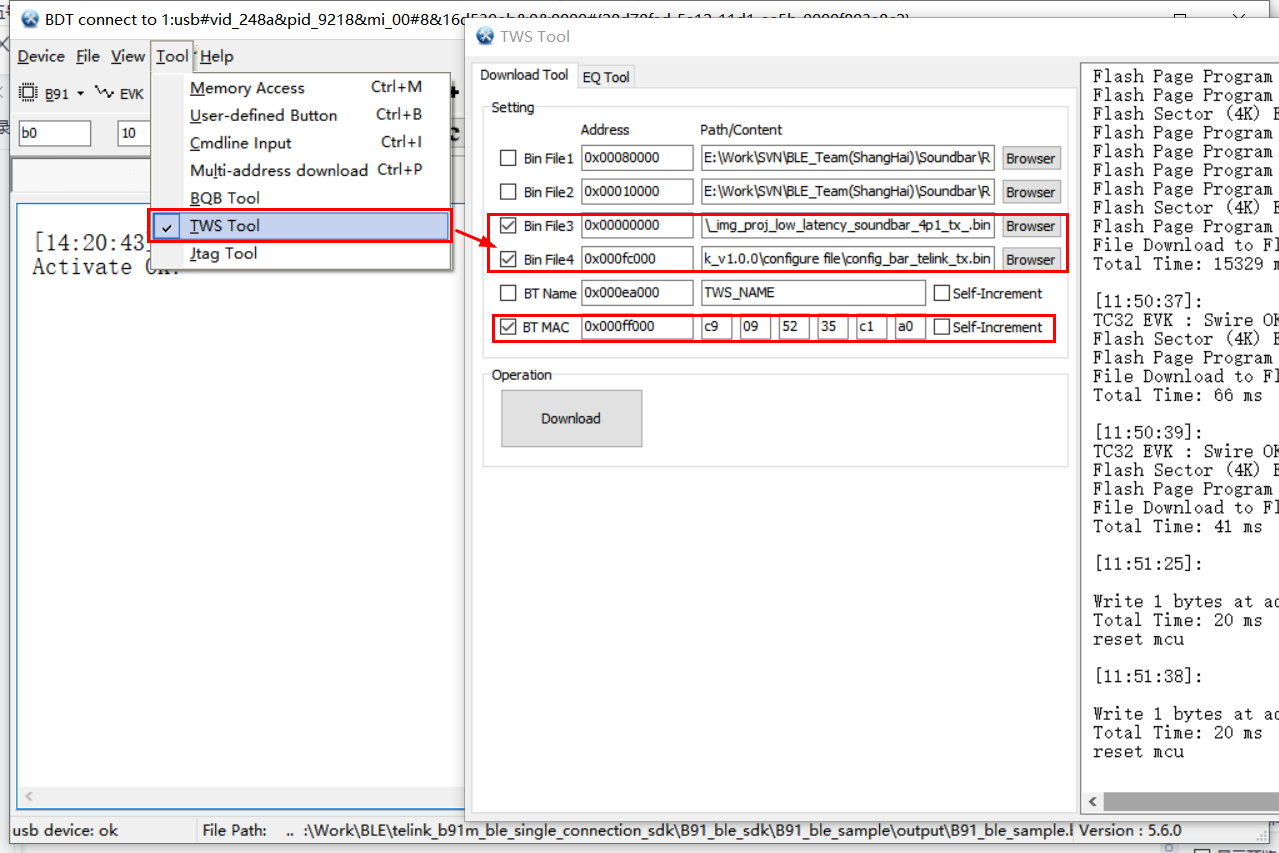The width and height of the screenshot is (1279, 853).
Task: Click the Download button
Action: pos(571,418)
